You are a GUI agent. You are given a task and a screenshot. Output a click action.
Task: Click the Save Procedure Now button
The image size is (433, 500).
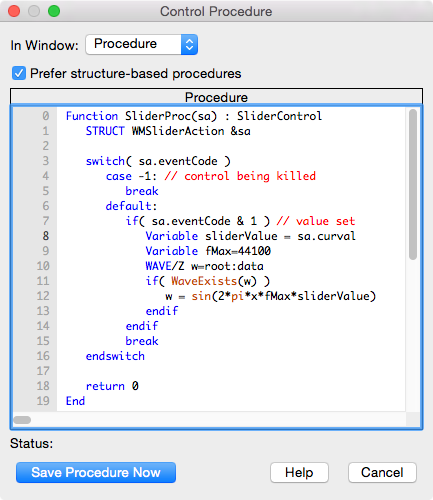pos(96,472)
